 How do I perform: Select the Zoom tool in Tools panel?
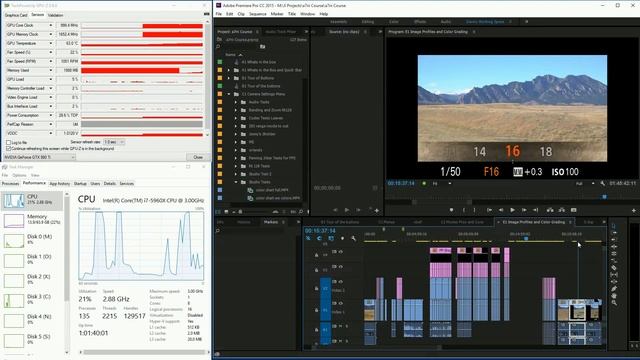(x=614, y=303)
